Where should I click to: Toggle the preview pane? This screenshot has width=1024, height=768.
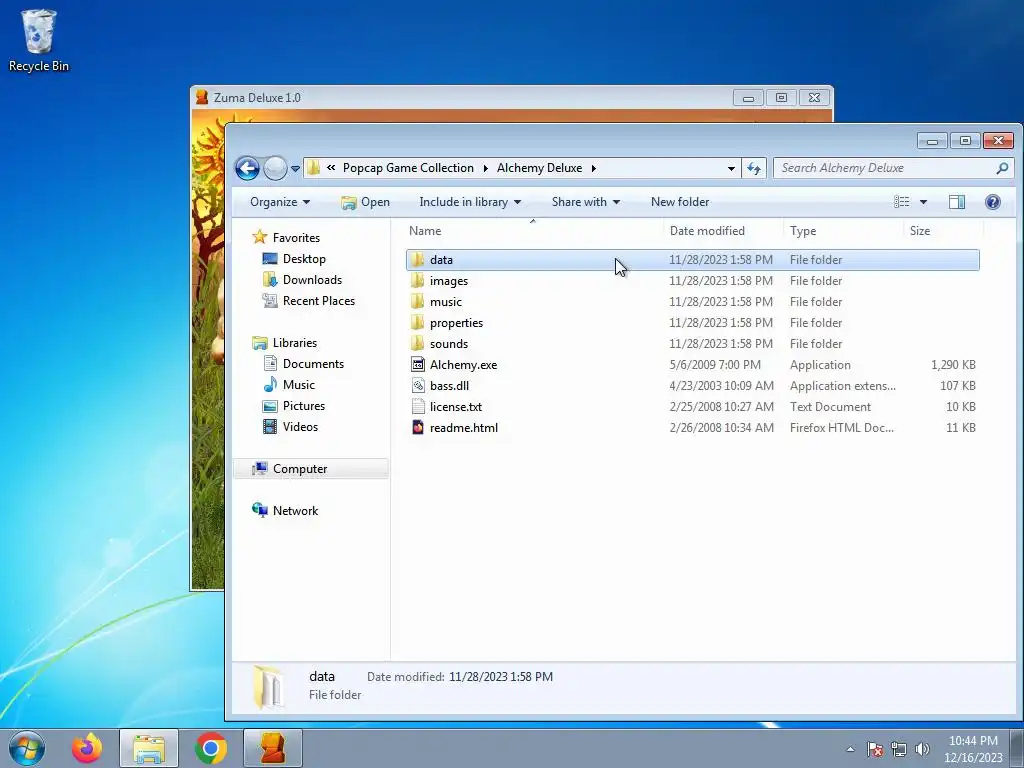click(x=957, y=202)
